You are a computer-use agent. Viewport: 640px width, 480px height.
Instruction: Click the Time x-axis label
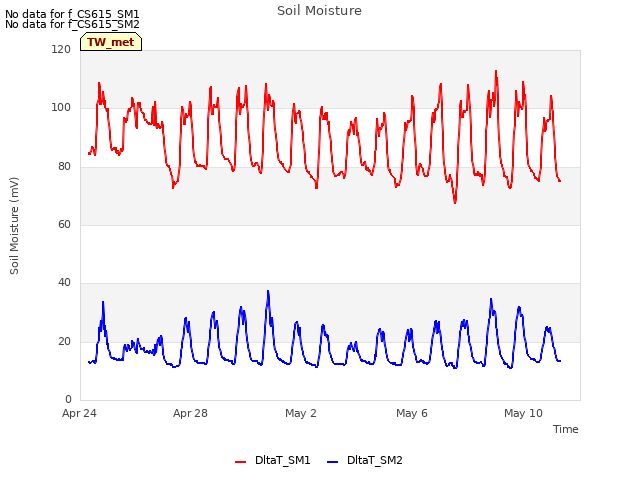coord(566,429)
